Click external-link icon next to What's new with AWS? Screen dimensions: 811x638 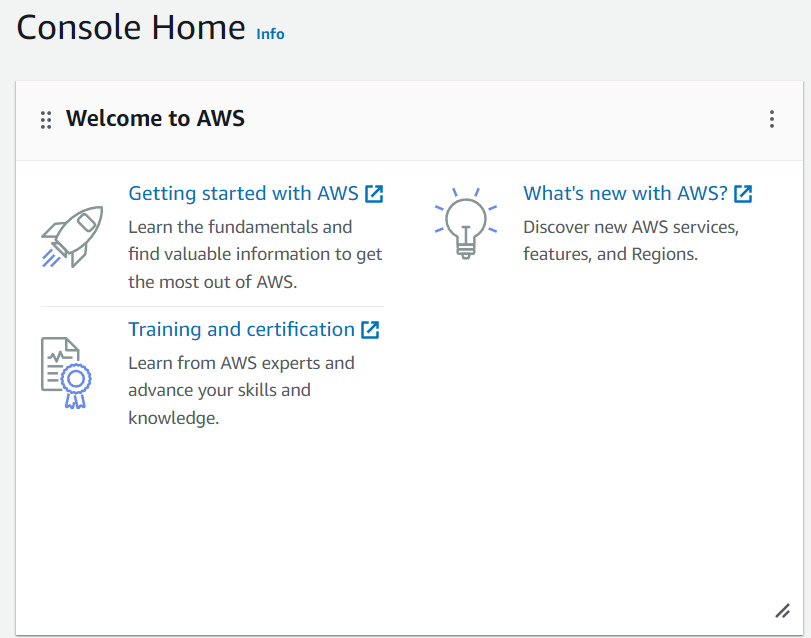pyautogui.click(x=743, y=194)
